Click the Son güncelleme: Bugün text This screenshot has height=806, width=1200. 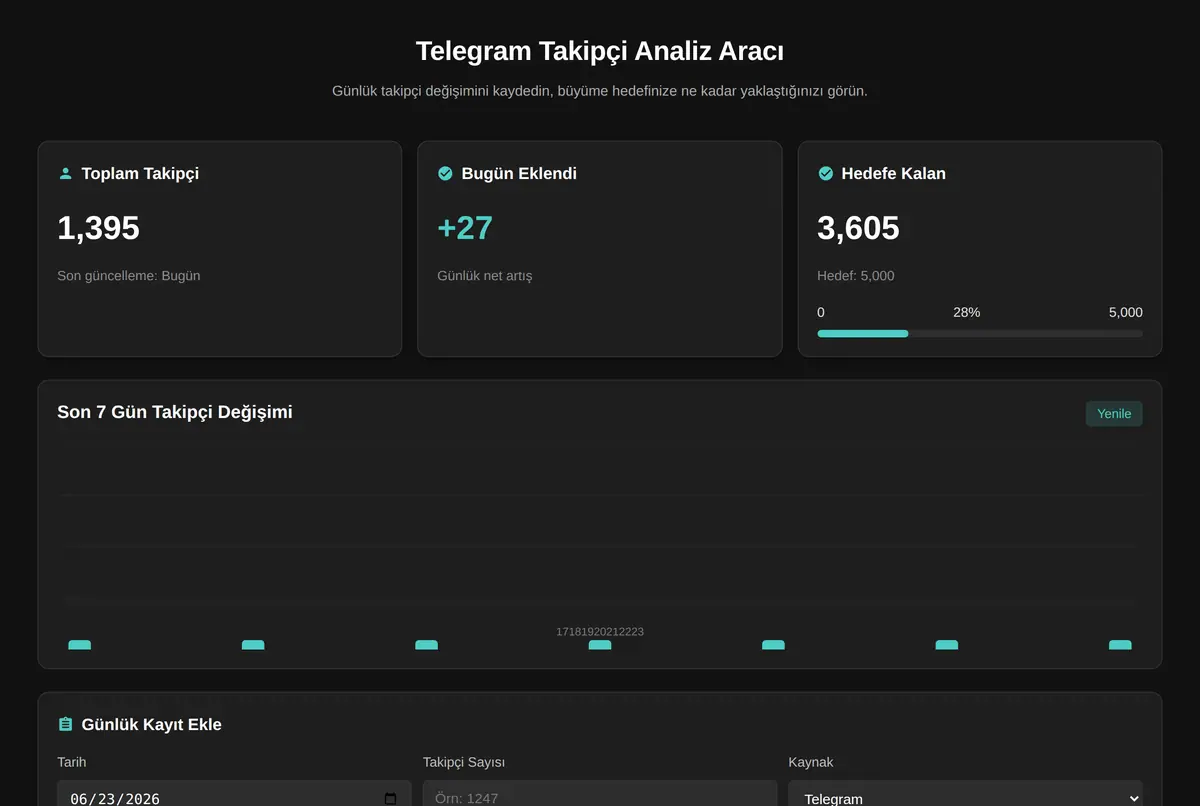coord(129,276)
